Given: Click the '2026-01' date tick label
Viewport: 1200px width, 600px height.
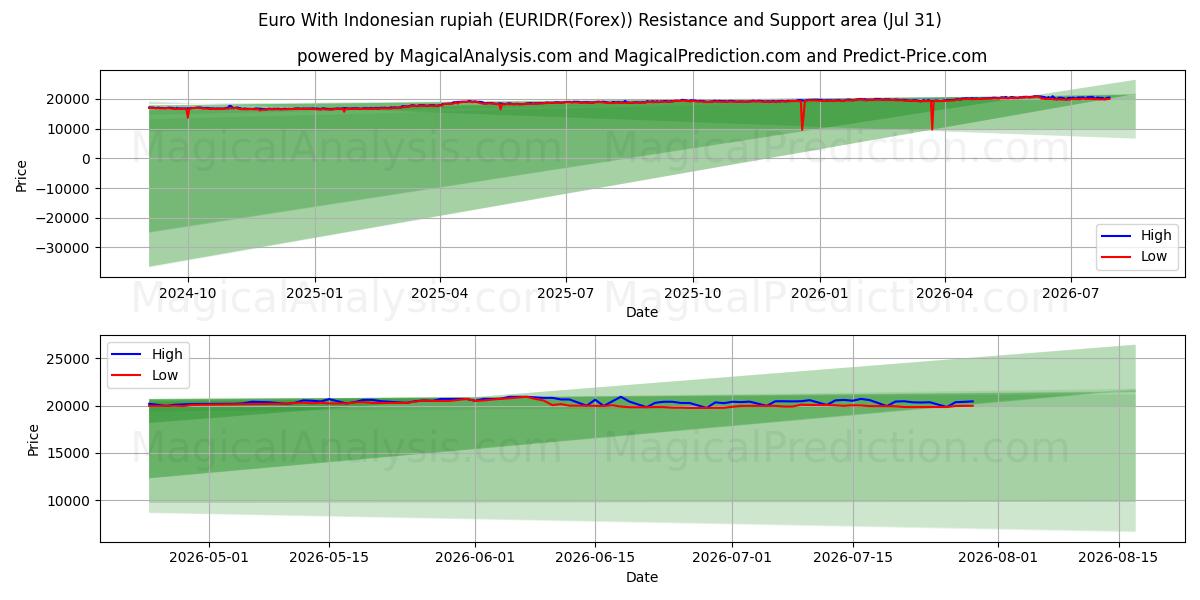Looking at the screenshot, I should 820,292.
